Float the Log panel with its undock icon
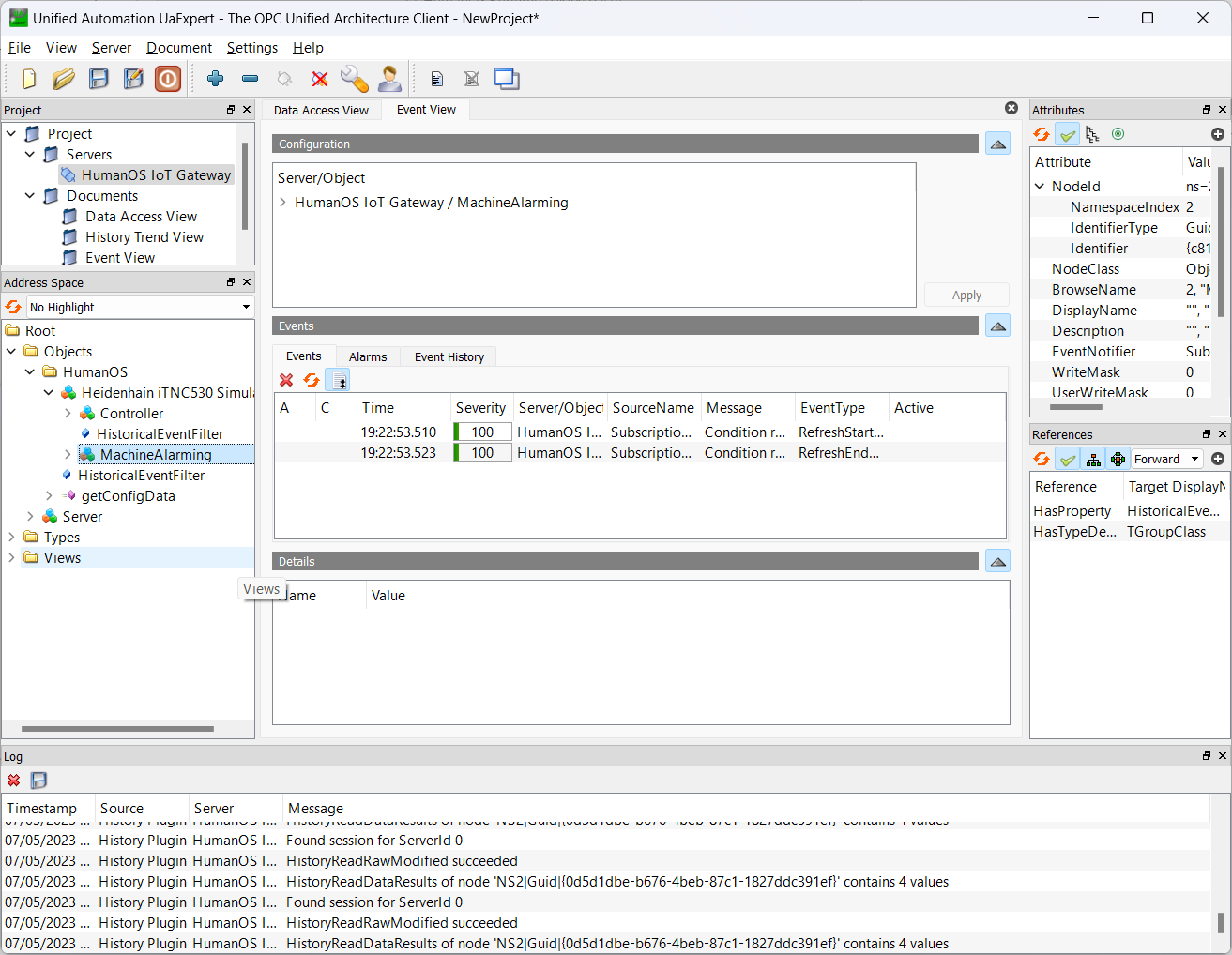Image resolution: width=1232 pixels, height=955 pixels. [x=1207, y=756]
